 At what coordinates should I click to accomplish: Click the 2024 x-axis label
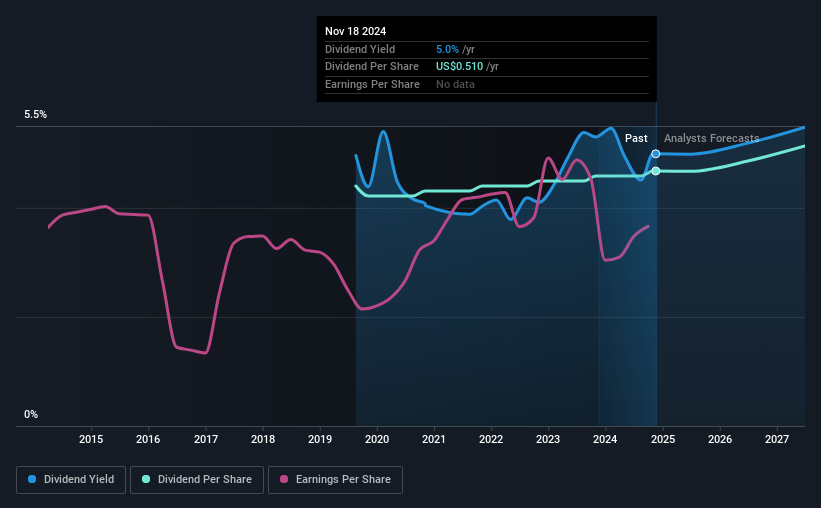605,439
